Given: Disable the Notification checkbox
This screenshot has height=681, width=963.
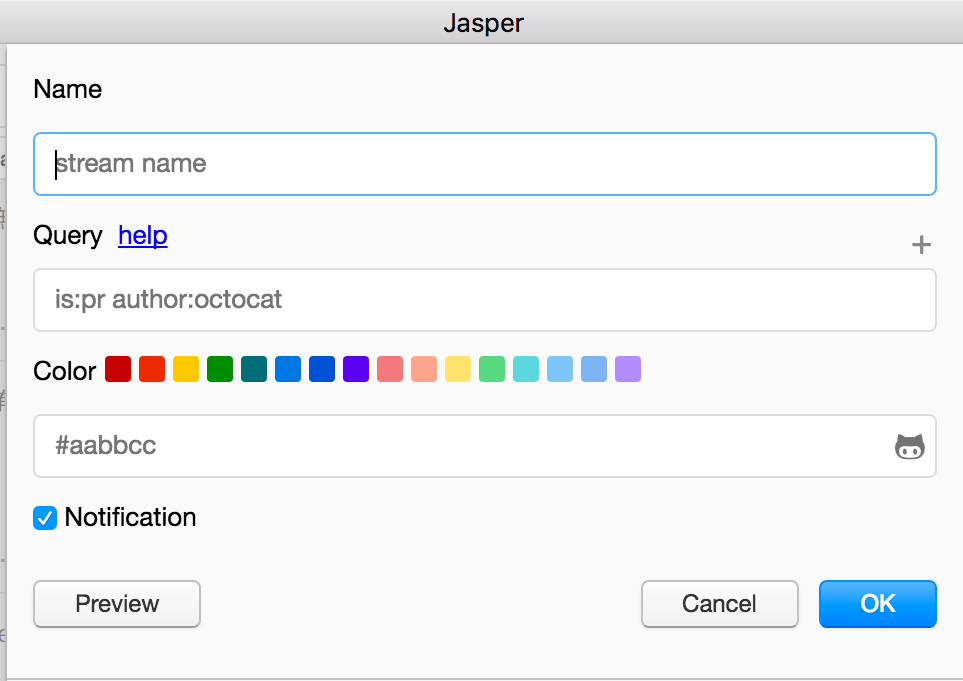Looking at the screenshot, I should (44, 518).
